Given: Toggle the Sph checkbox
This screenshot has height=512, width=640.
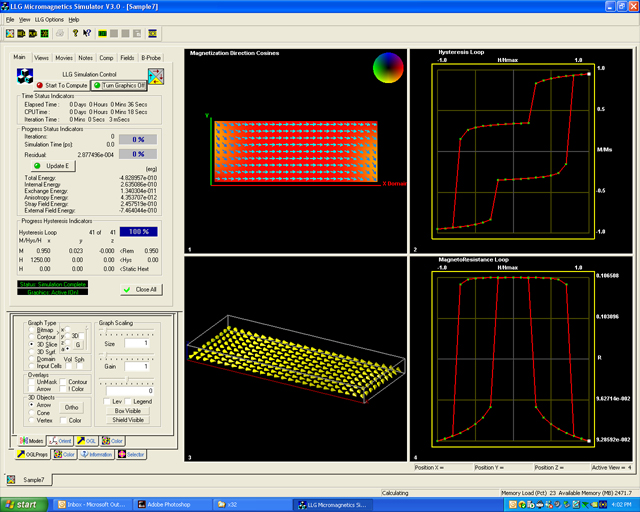Looking at the screenshot, I should [x=79, y=366].
